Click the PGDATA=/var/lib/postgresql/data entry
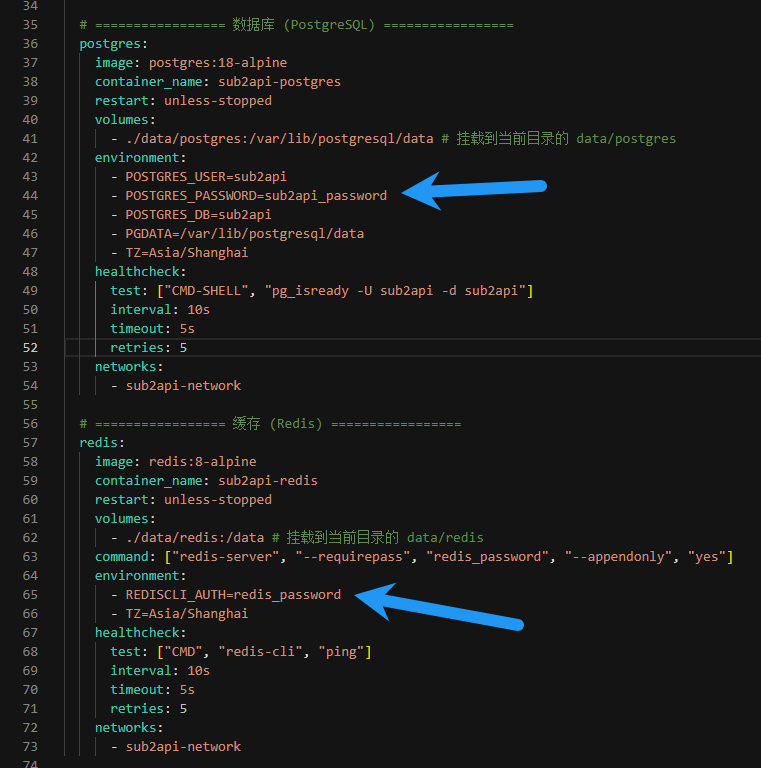The height and width of the screenshot is (768, 761). (x=244, y=233)
